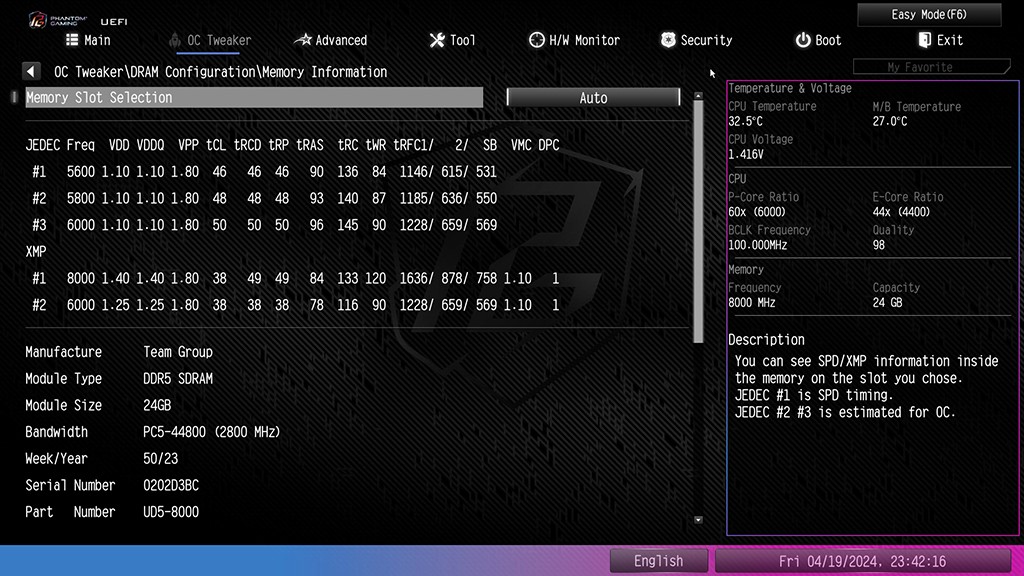
Task: Click the part number UD5-8000
Action: [170, 513]
